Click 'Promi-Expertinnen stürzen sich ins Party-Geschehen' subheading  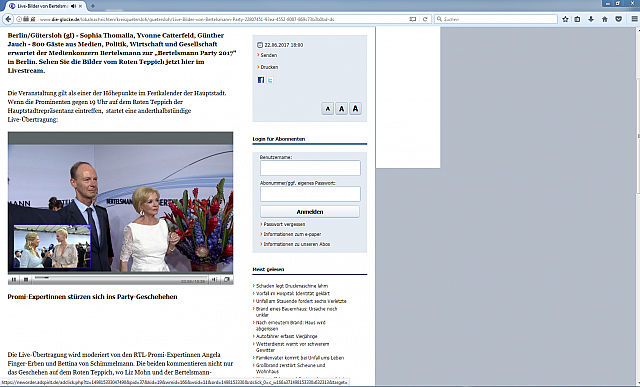coord(92,297)
